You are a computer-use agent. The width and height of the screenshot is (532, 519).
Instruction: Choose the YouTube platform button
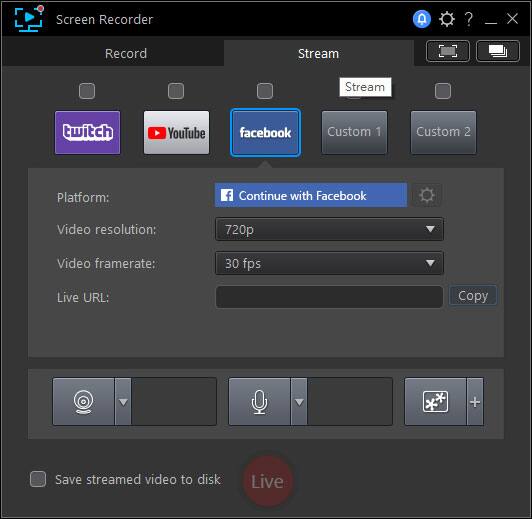tap(176, 132)
